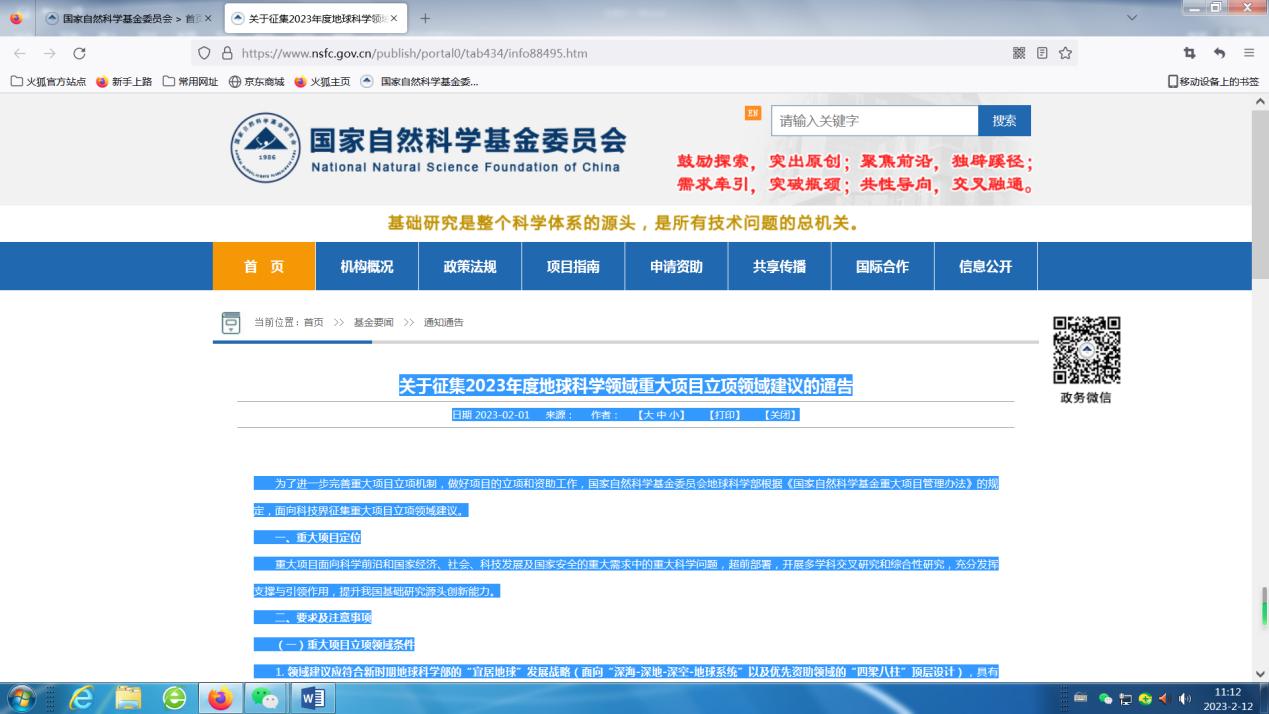Click the NSFC logo emblem
The image size is (1269, 714).
[265, 148]
